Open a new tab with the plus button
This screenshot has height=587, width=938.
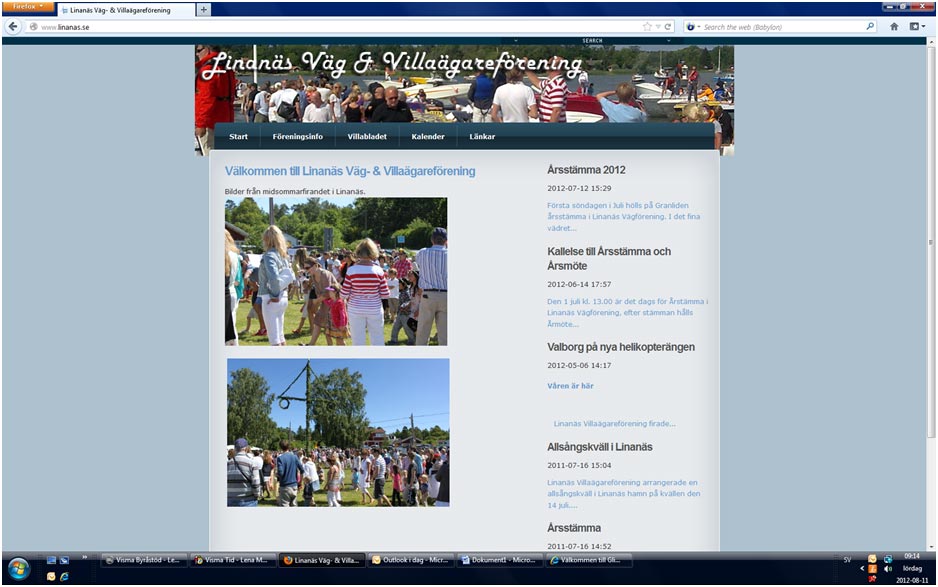coord(204,10)
